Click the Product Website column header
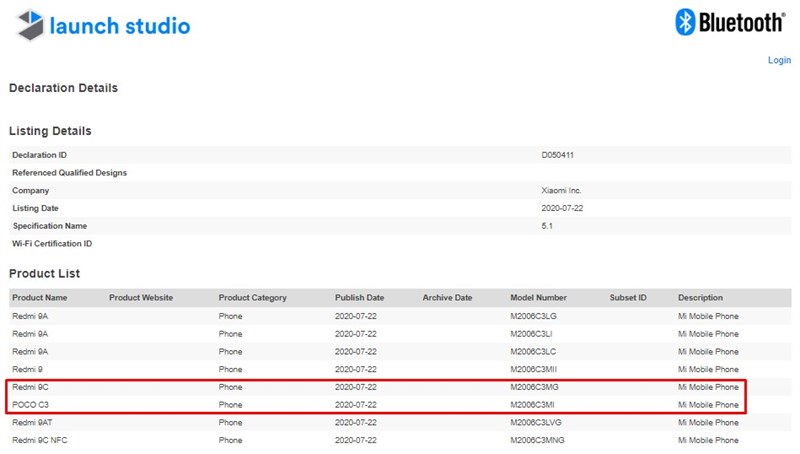The image size is (800, 454). pos(141,298)
